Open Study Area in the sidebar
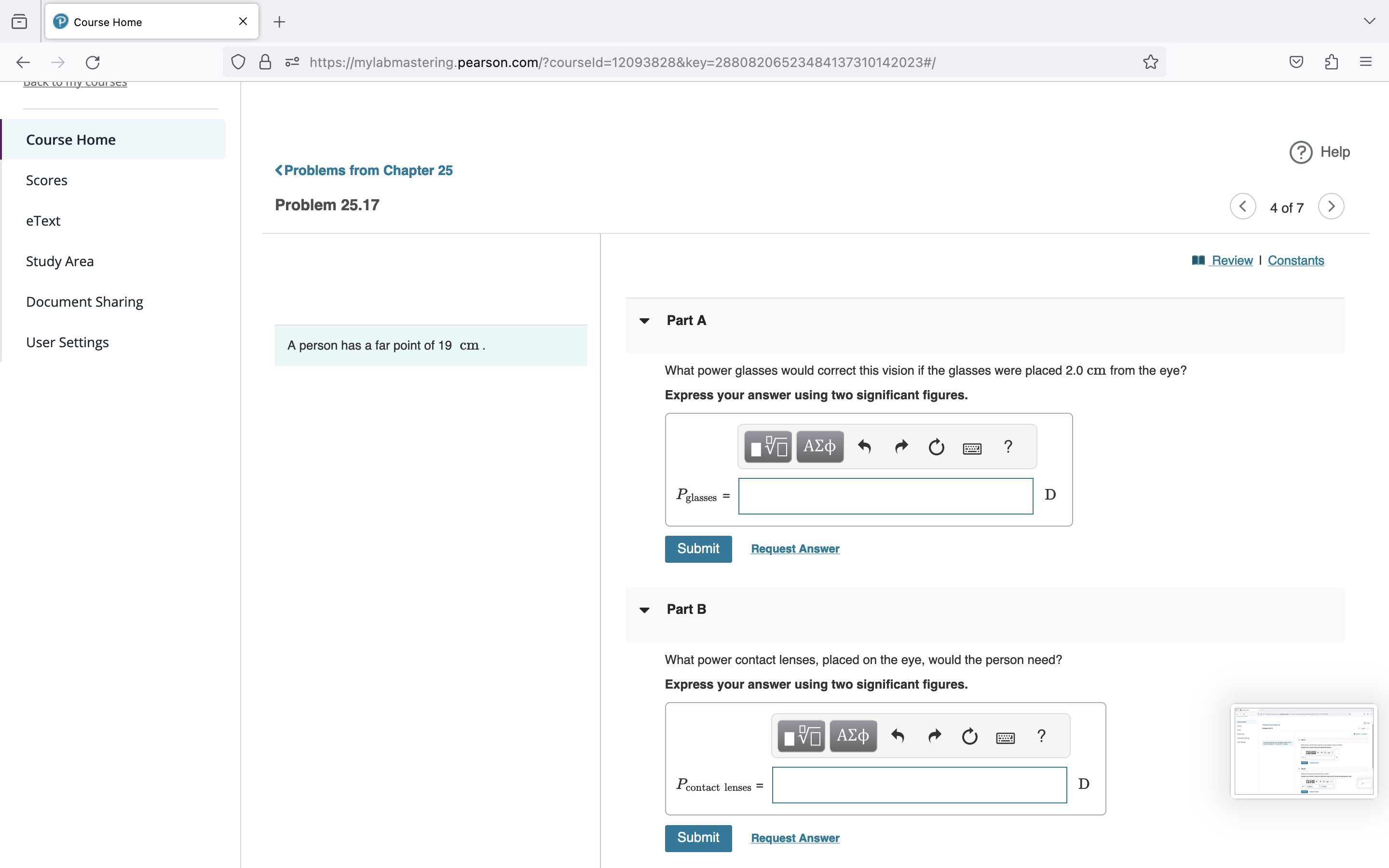Image resolution: width=1389 pixels, height=868 pixels. pos(60,261)
